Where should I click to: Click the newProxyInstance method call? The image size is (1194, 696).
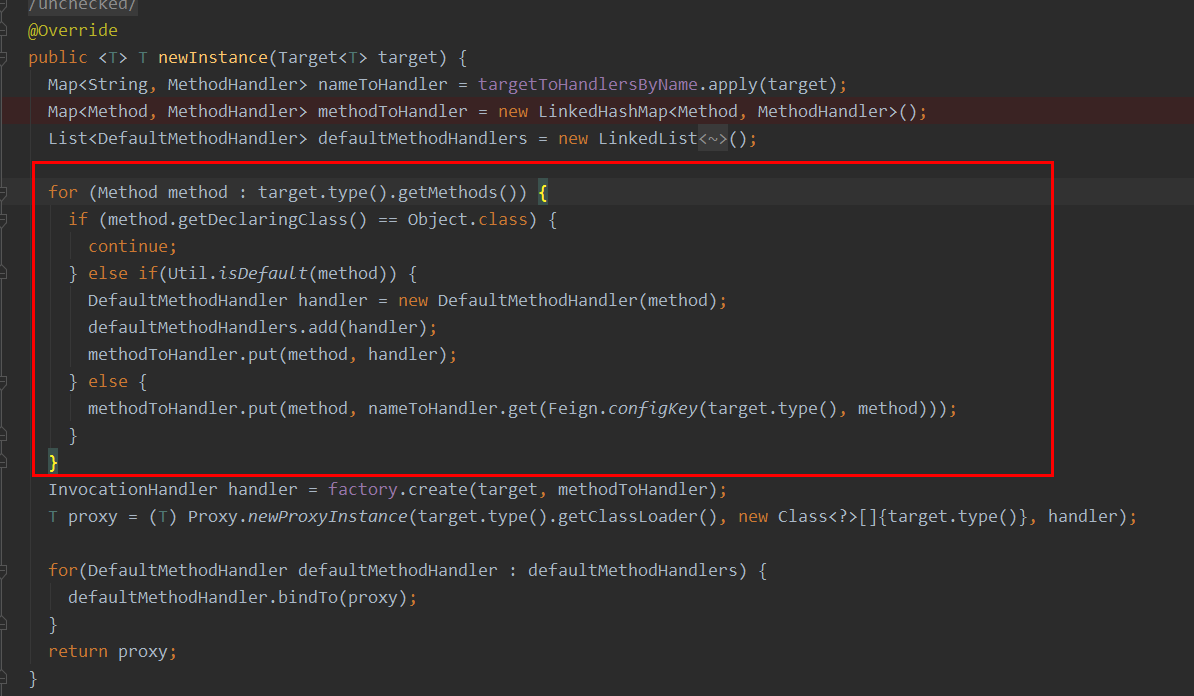[327, 517]
